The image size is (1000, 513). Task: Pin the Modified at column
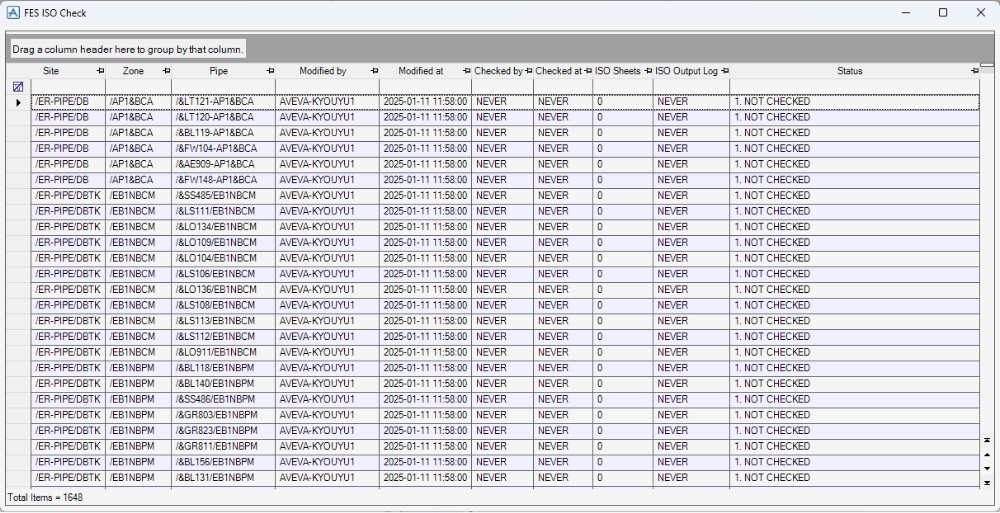point(466,71)
